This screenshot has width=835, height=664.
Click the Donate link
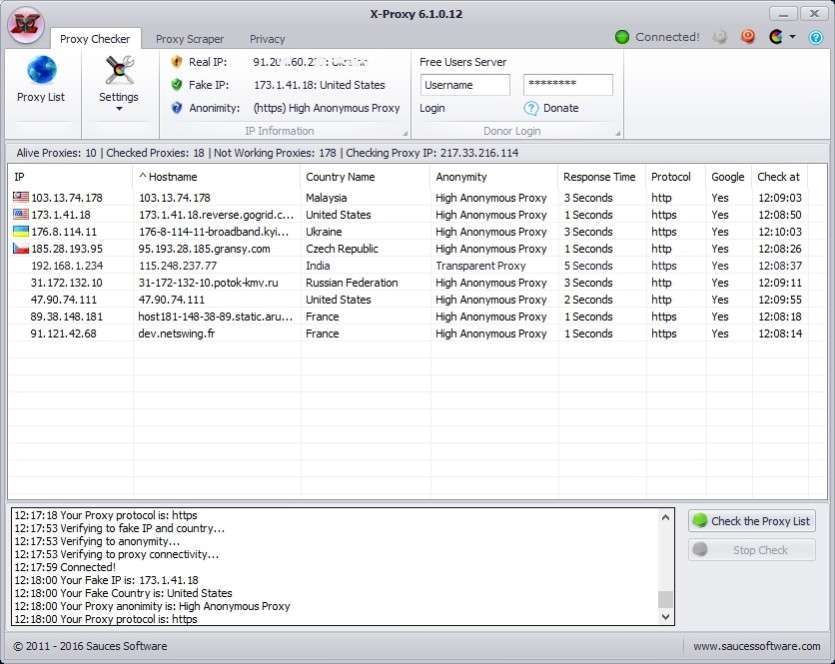561,108
